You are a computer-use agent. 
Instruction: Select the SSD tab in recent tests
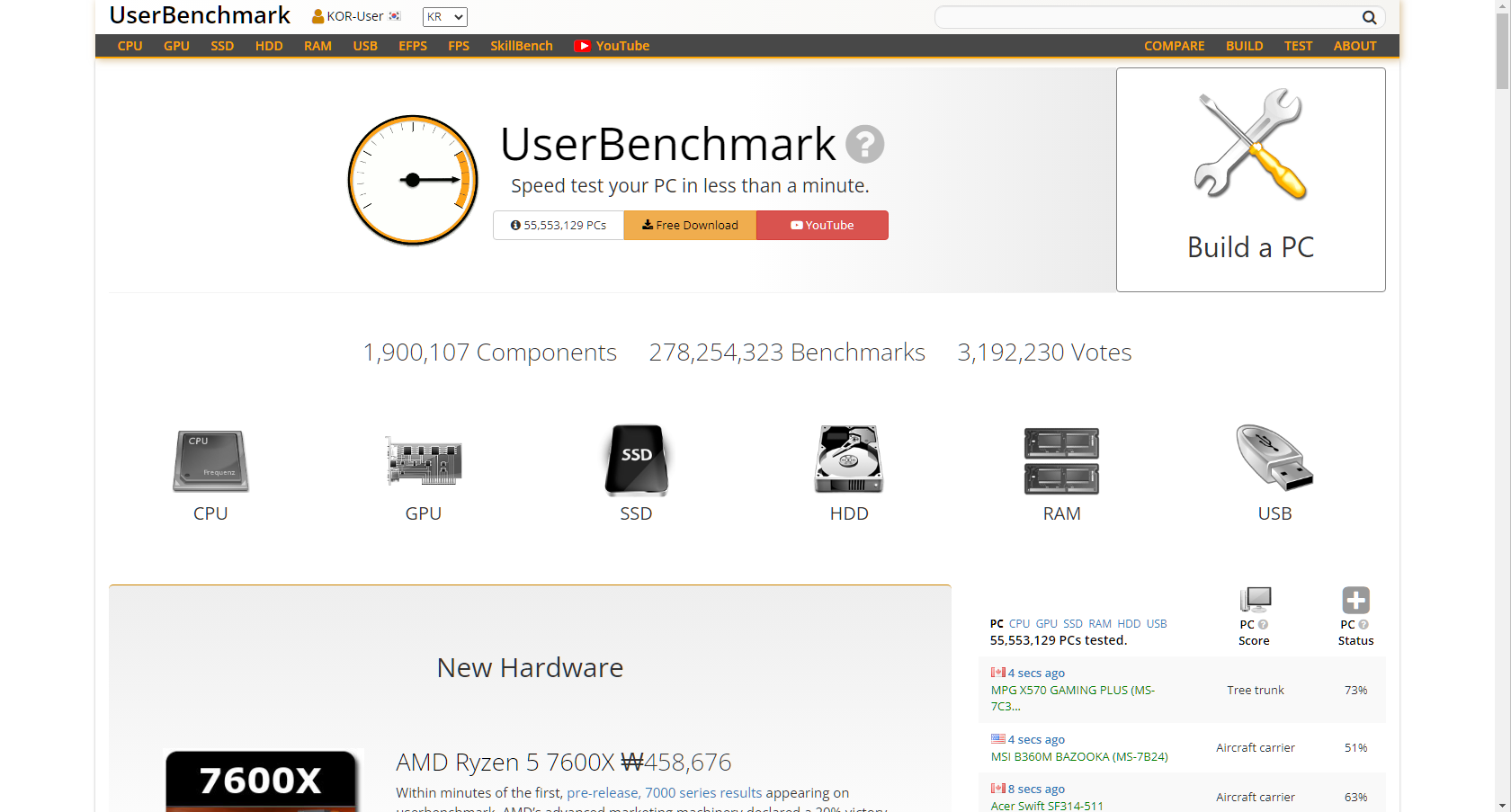pyautogui.click(x=1073, y=623)
